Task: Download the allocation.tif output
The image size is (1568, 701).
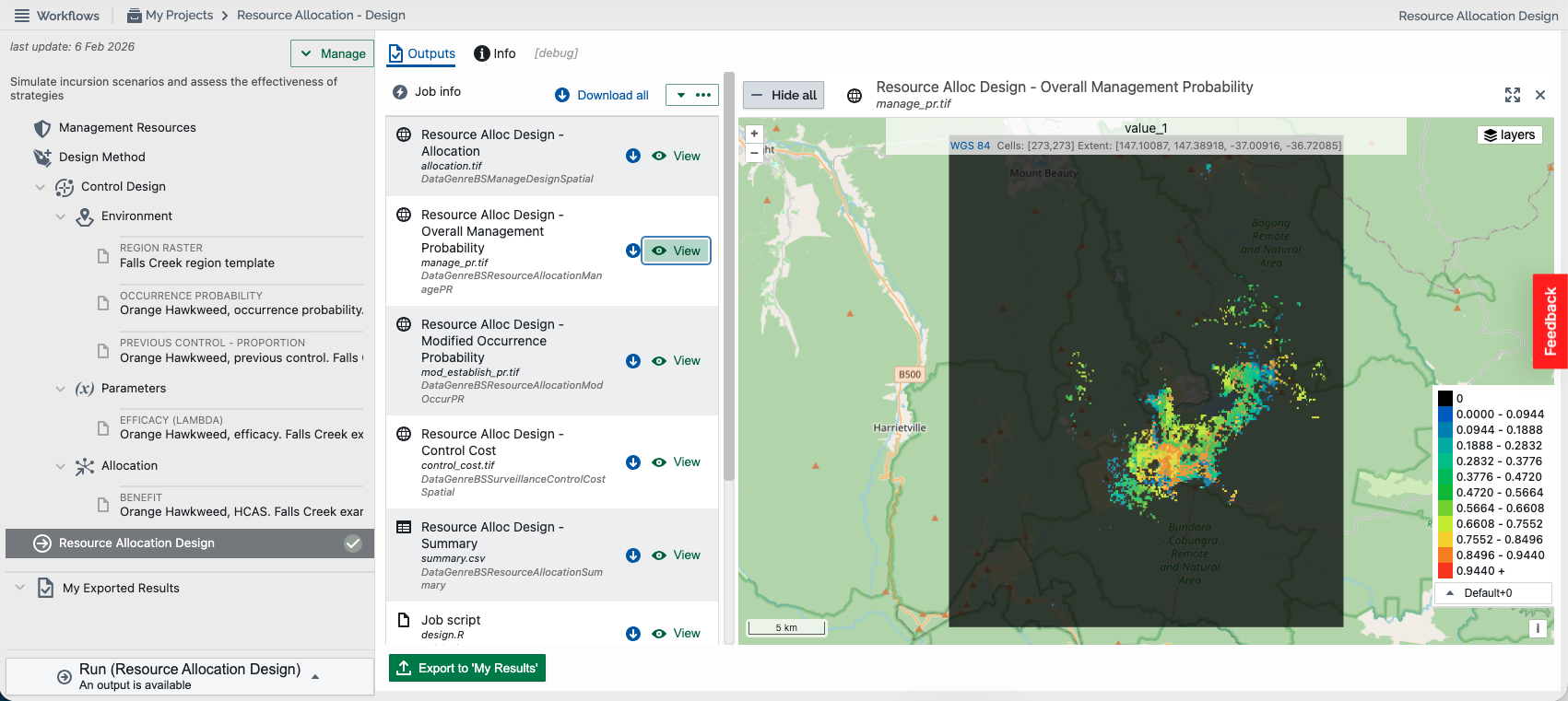Action: [633, 157]
